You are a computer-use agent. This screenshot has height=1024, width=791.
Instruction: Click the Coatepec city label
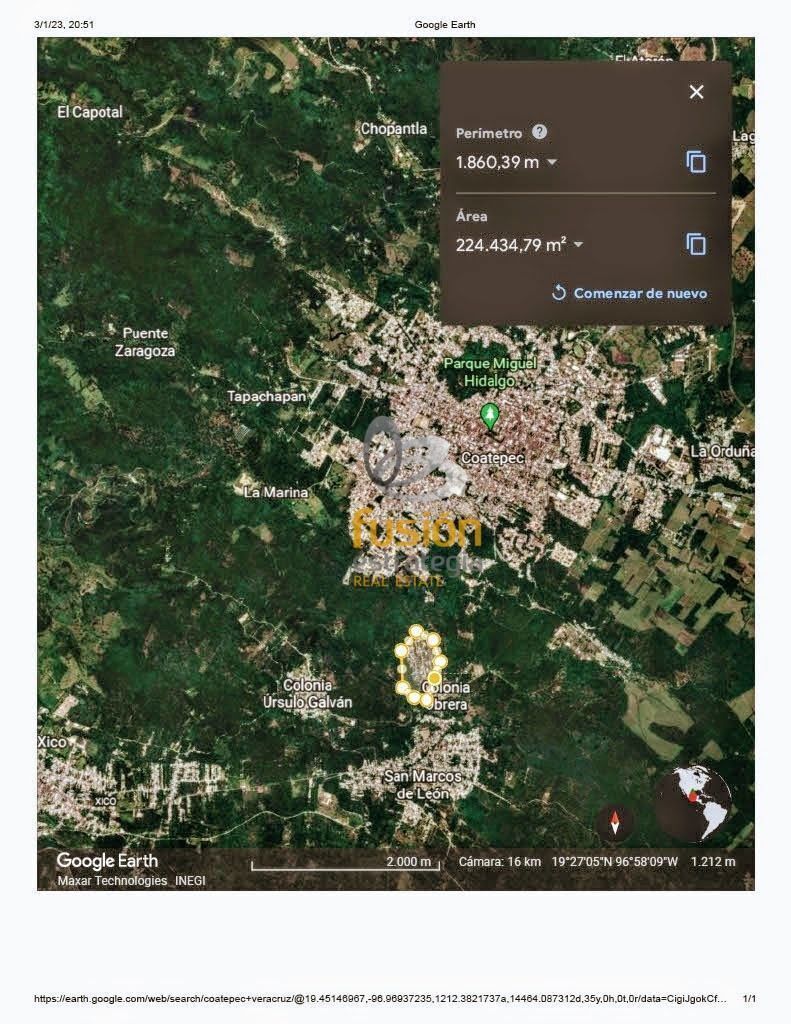click(492, 458)
